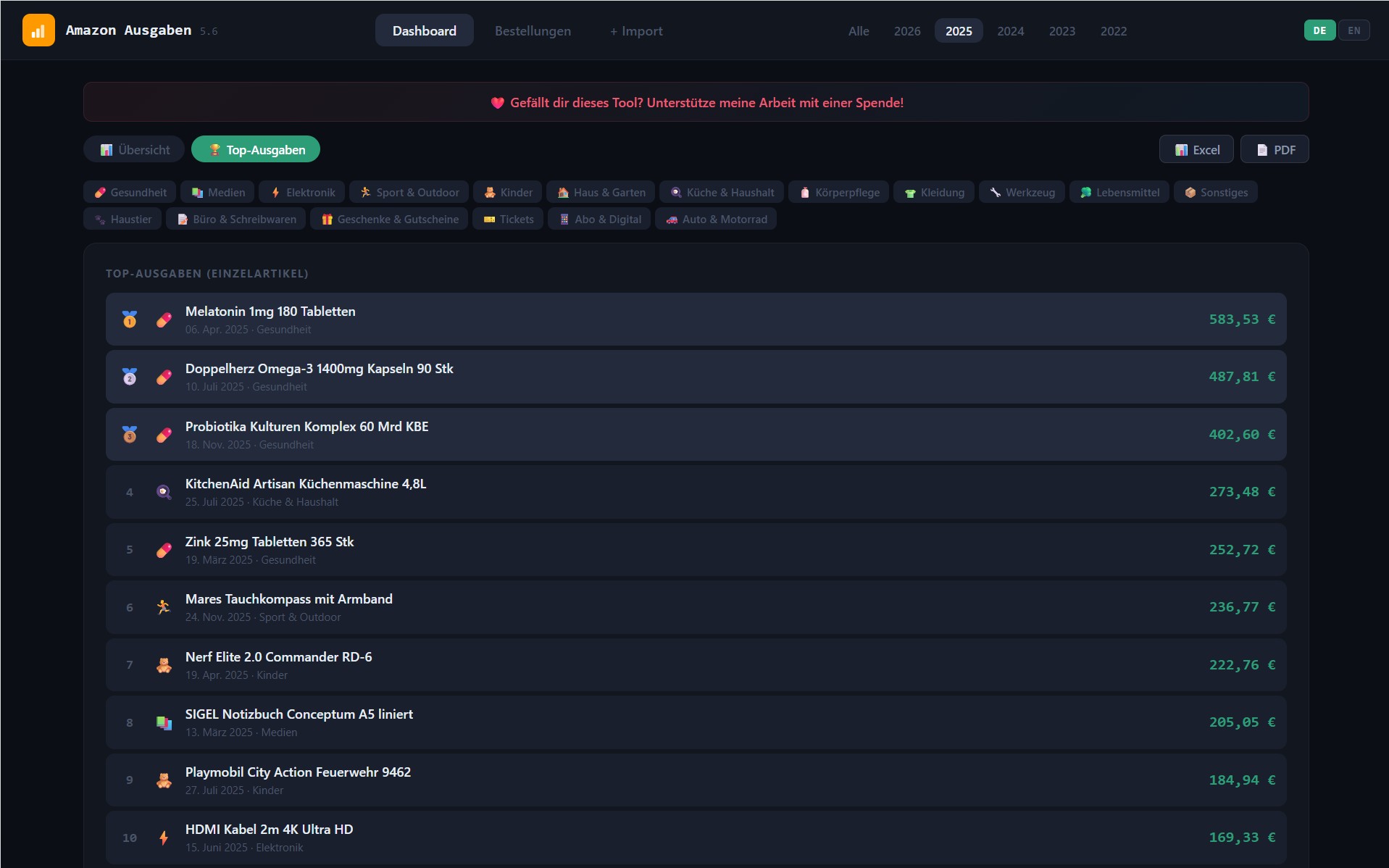Enable the Haustier category filter
This screenshot has width=1389, height=868.
pyautogui.click(x=122, y=219)
